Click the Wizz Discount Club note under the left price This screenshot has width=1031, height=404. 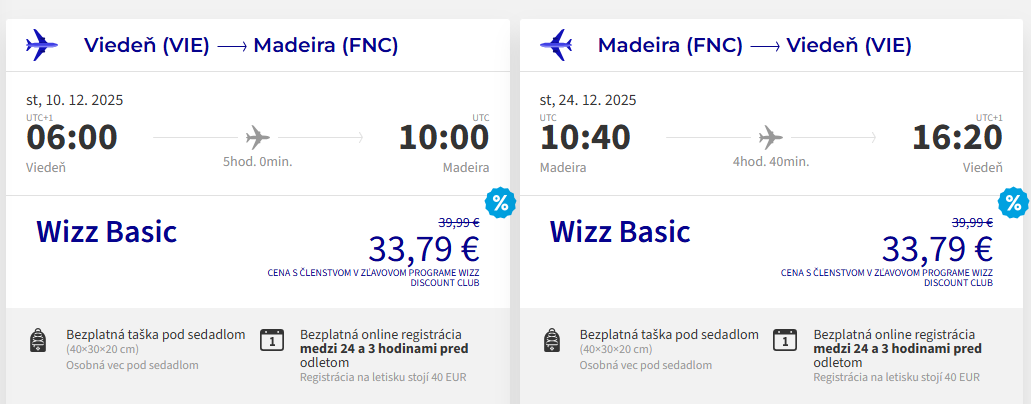(373, 277)
